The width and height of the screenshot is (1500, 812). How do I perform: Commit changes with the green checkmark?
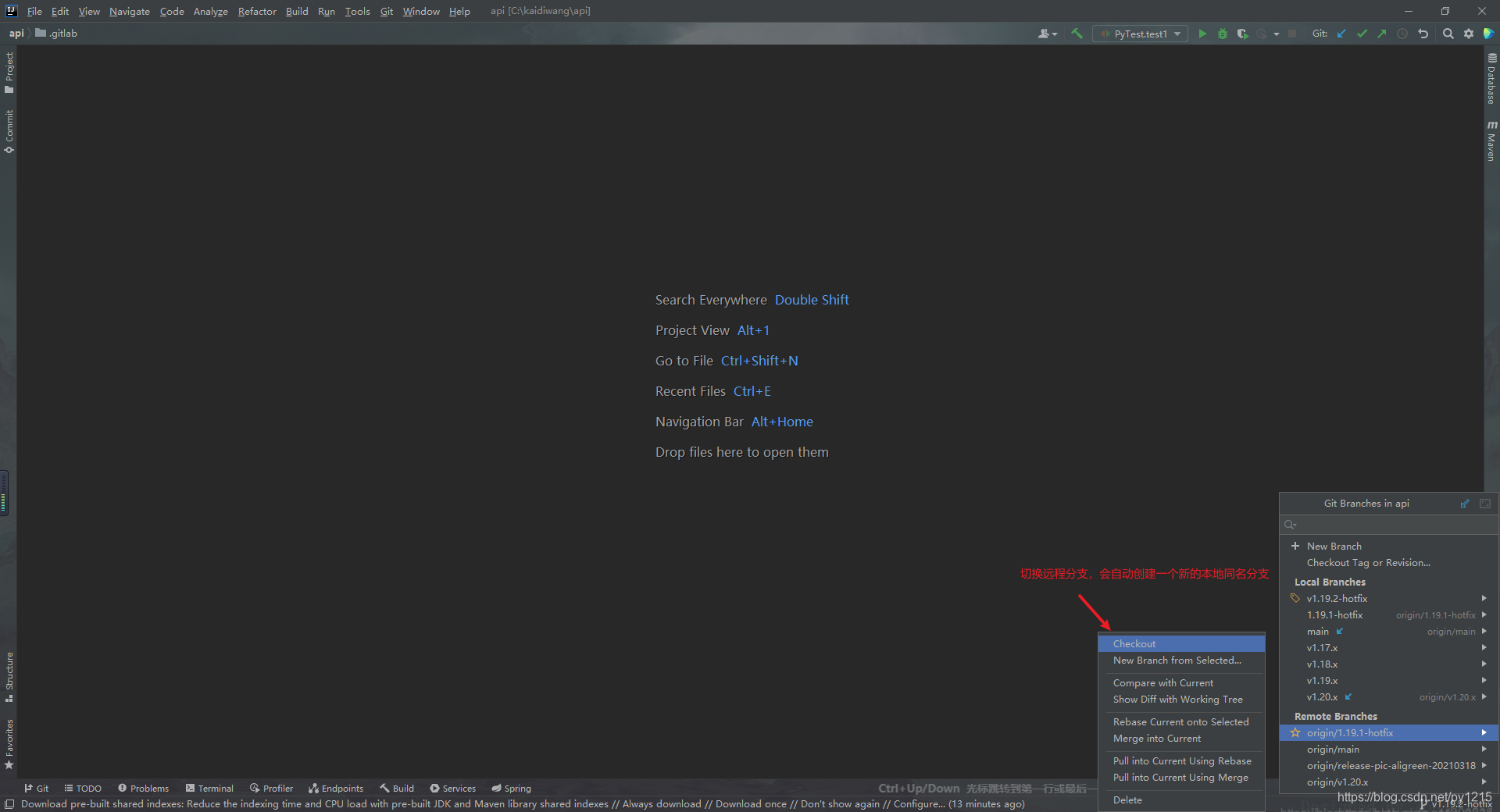point(1362,34)
